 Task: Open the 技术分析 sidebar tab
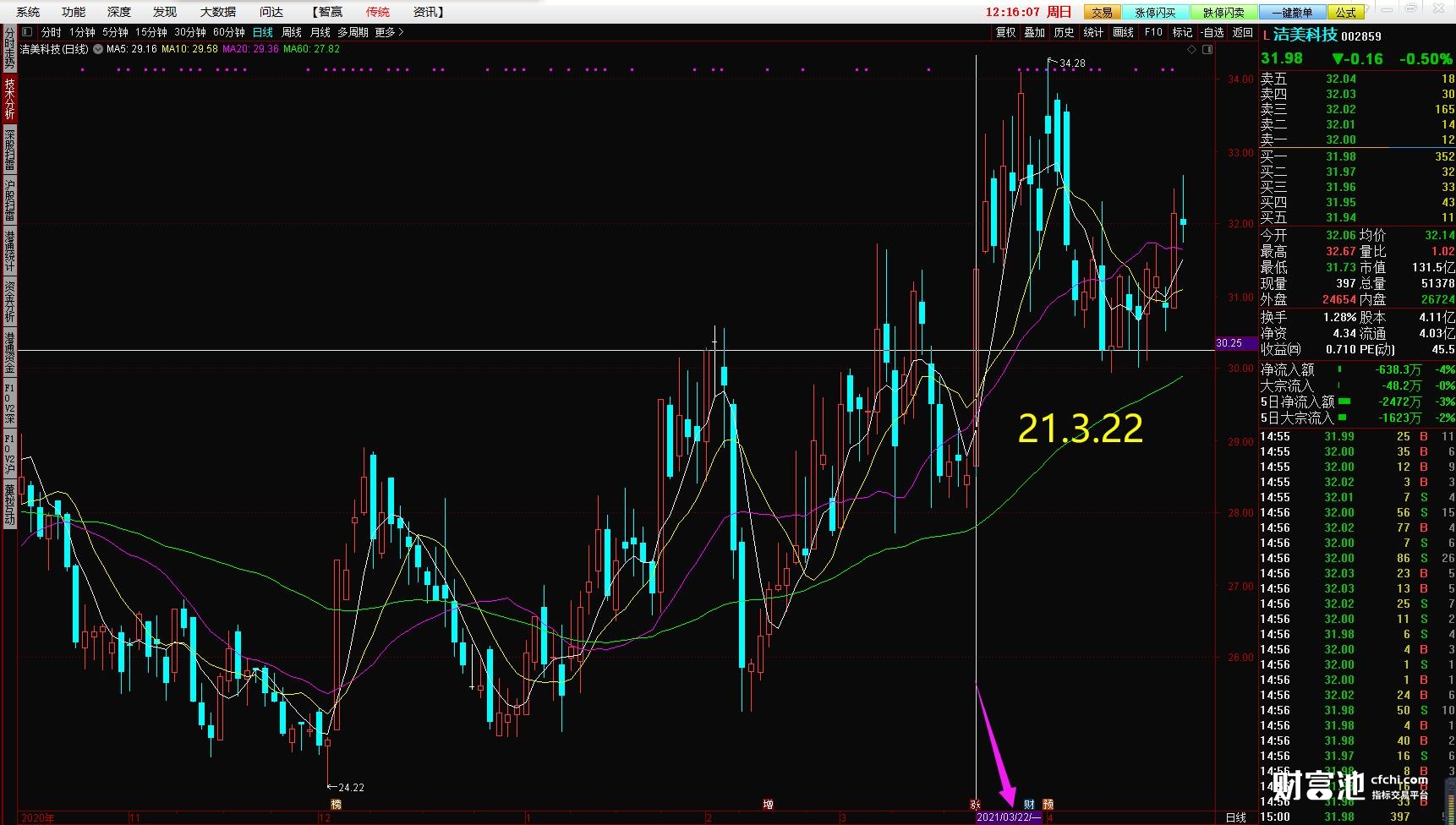tap(9, 99)
